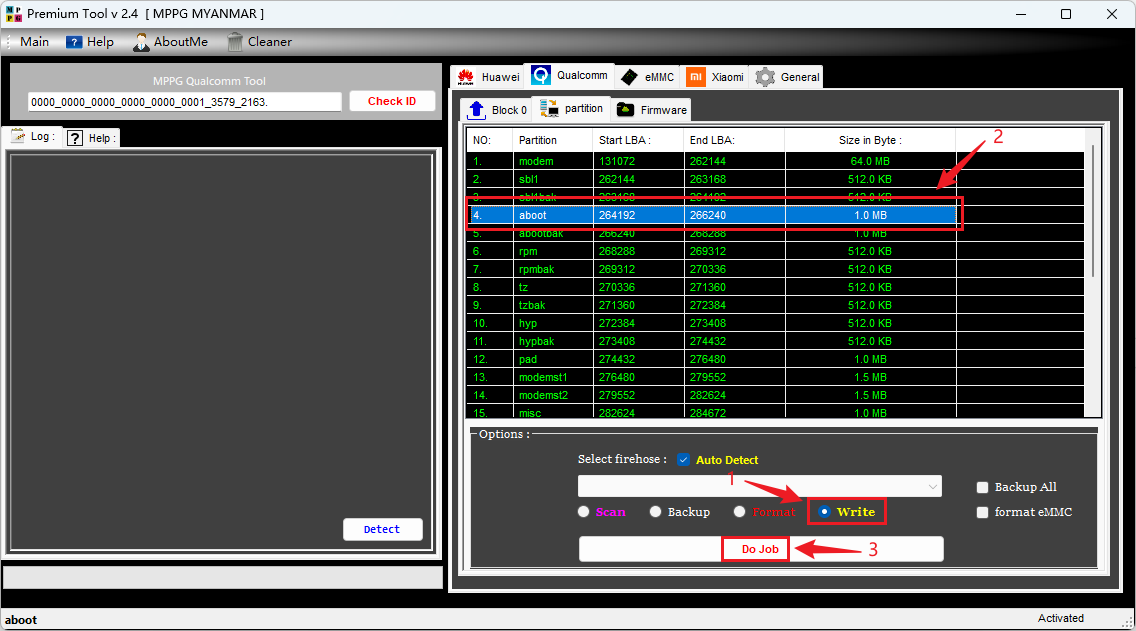Select the Backup radio button

tap(656, 512)
